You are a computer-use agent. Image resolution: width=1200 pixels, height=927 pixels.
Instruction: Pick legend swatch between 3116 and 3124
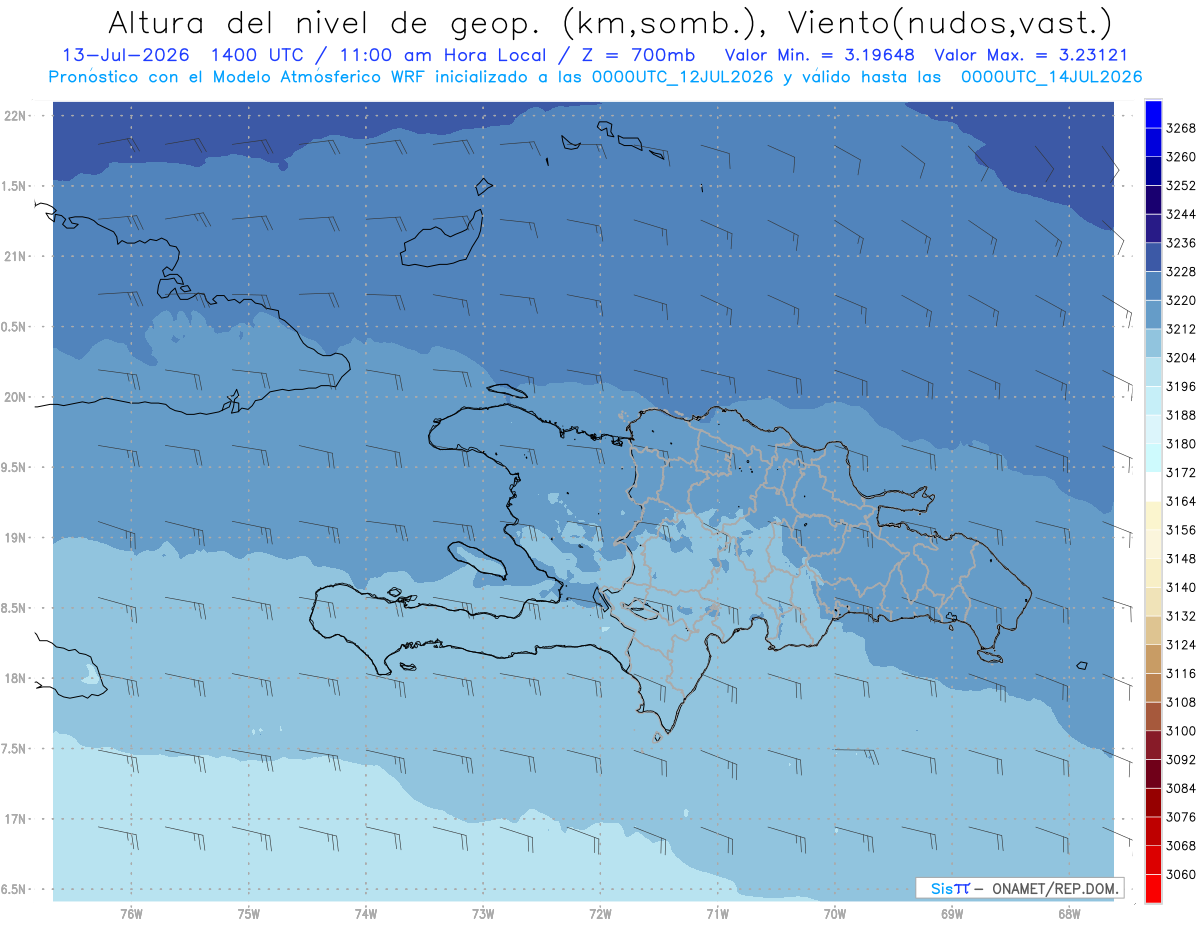(x=1153, y=659)
